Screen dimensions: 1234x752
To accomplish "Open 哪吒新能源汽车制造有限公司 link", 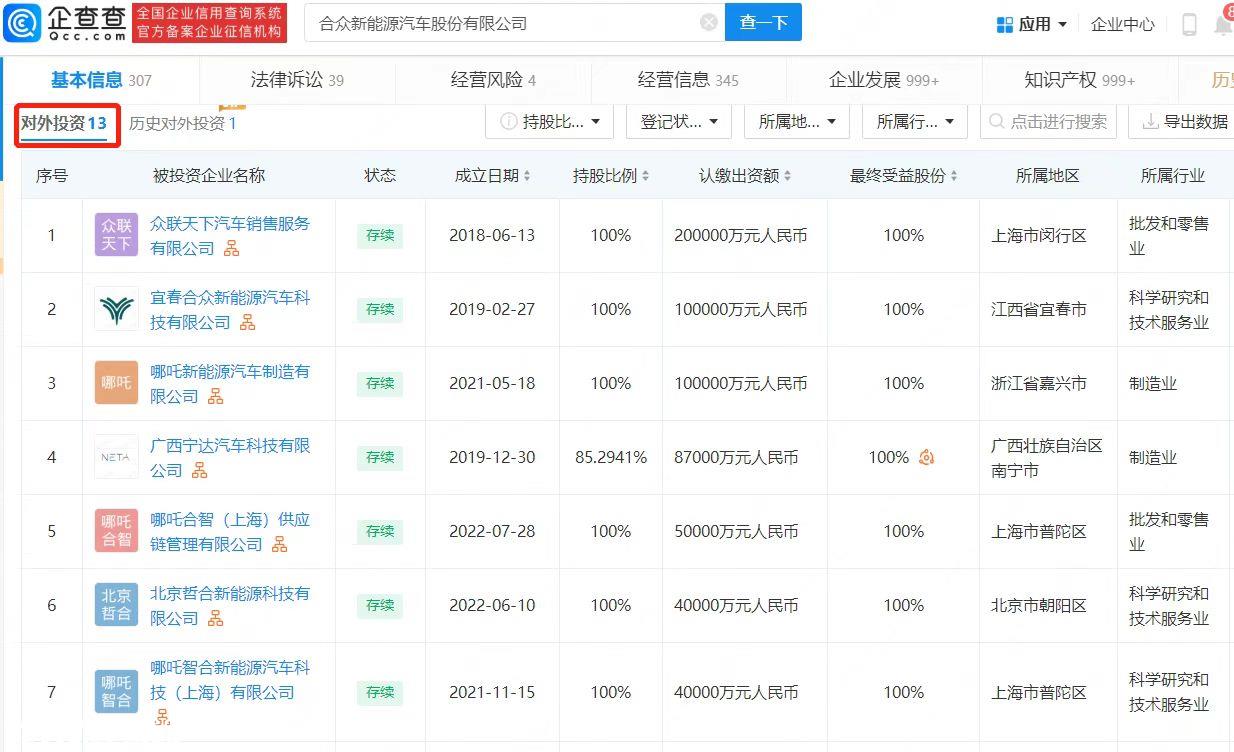I will (230, 383).
